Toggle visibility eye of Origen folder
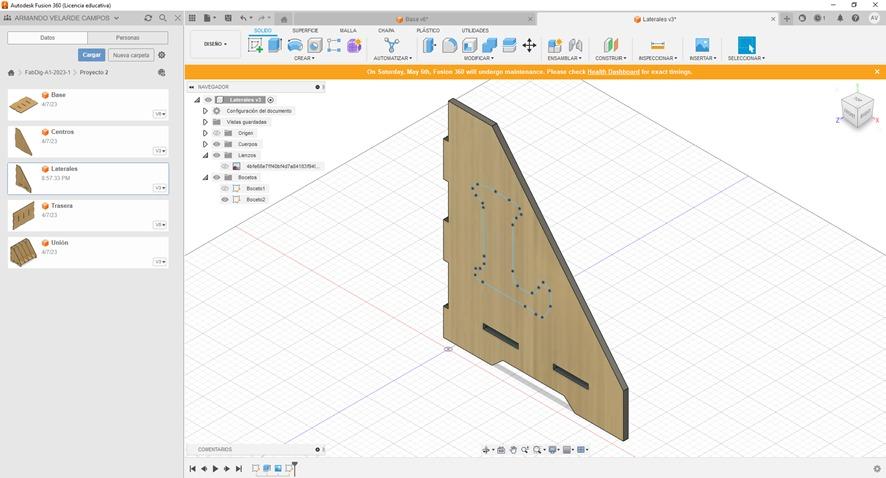 coord(216,133)
